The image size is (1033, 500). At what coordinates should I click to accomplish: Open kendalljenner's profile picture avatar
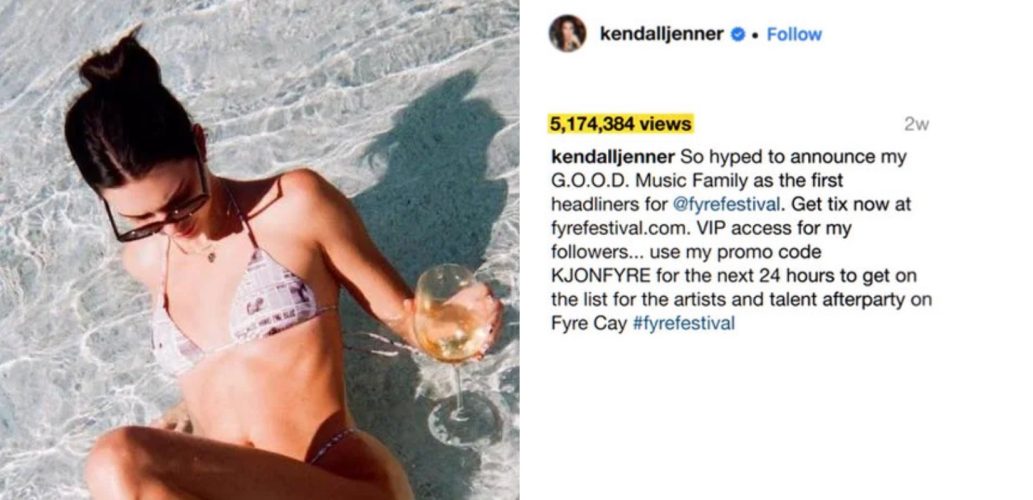(567, 34)
